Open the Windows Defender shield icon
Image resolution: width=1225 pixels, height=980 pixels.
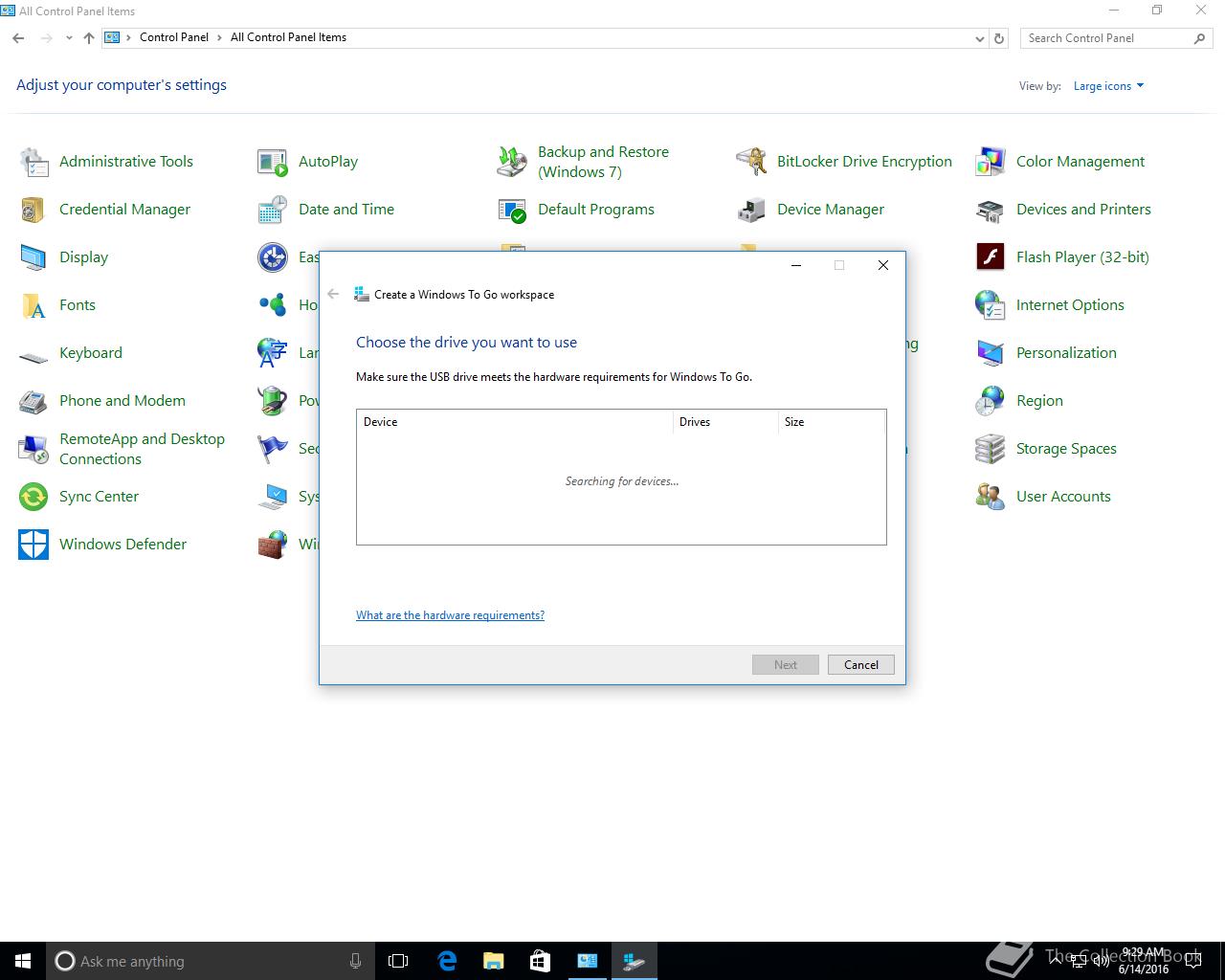[33, 545]
